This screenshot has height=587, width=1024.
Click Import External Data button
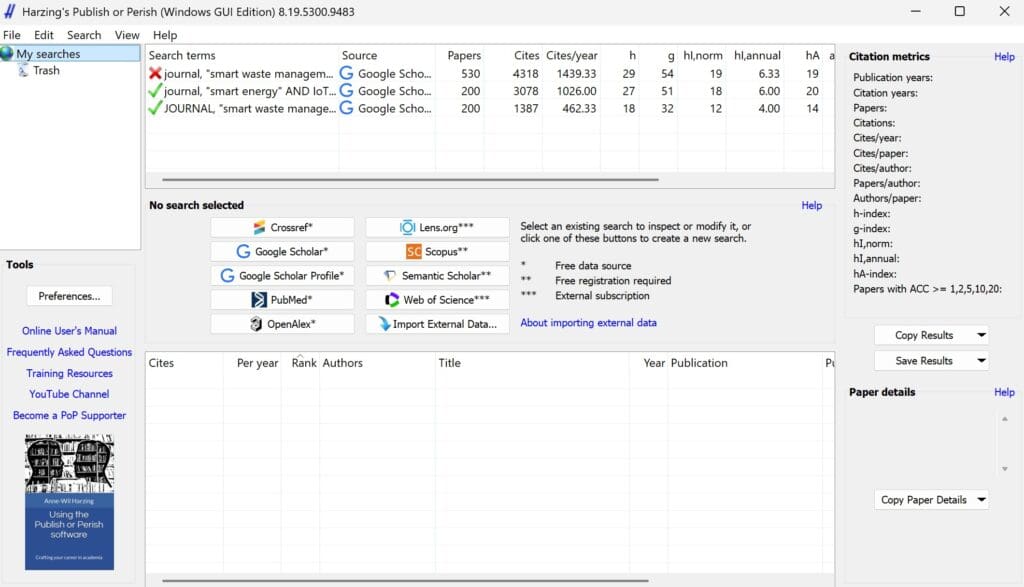point(437,324)
